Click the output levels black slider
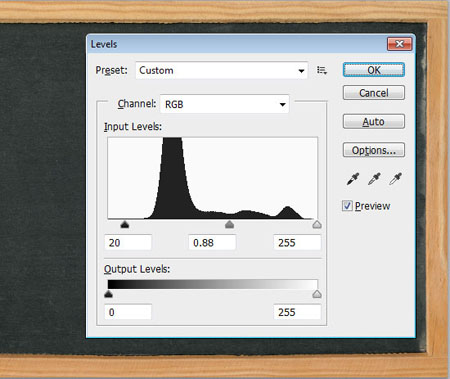This screenshot has width=450, height=379. (x=108, y=294)
